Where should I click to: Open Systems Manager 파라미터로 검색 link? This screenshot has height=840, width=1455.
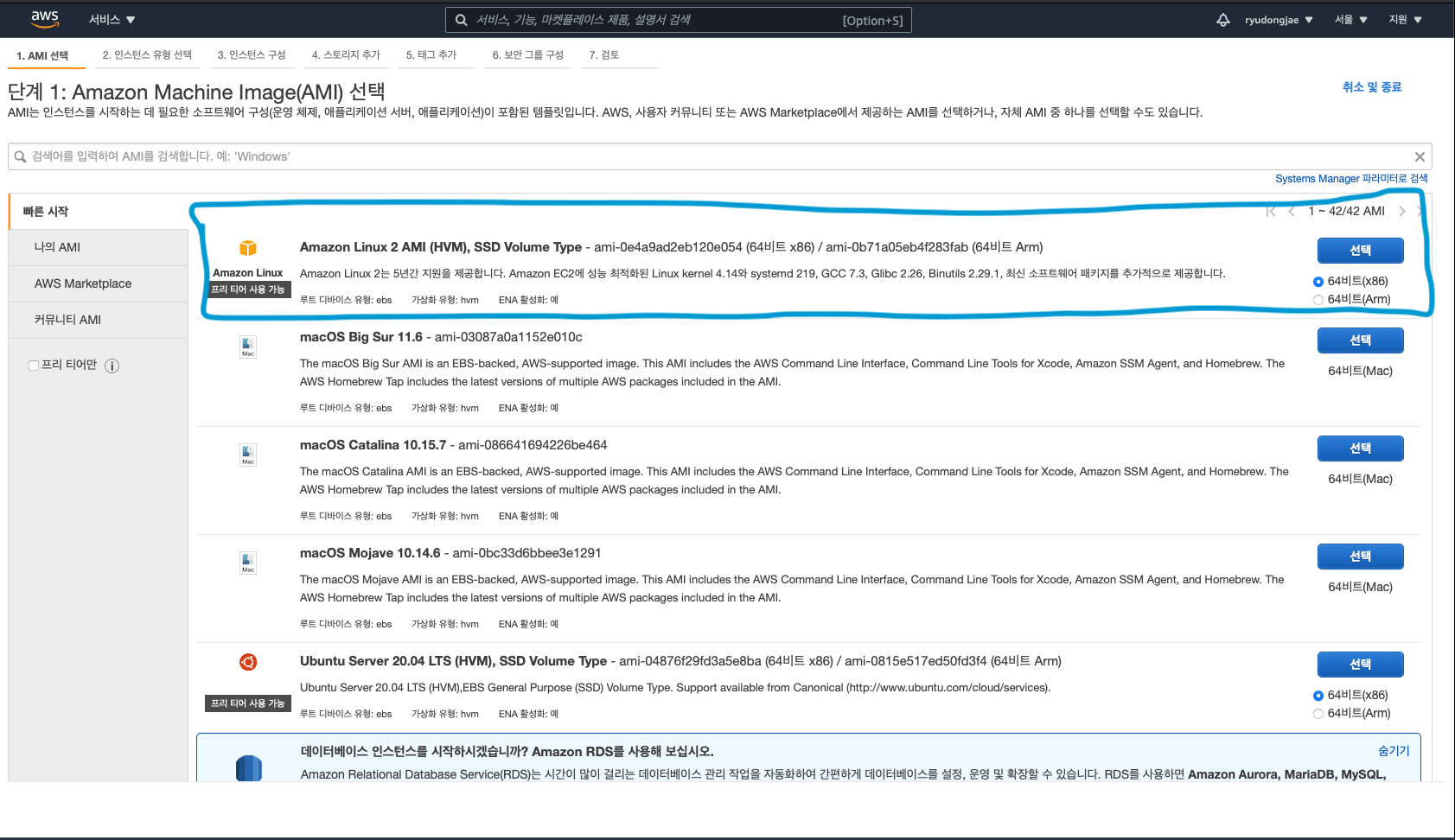coord(1351,179)
